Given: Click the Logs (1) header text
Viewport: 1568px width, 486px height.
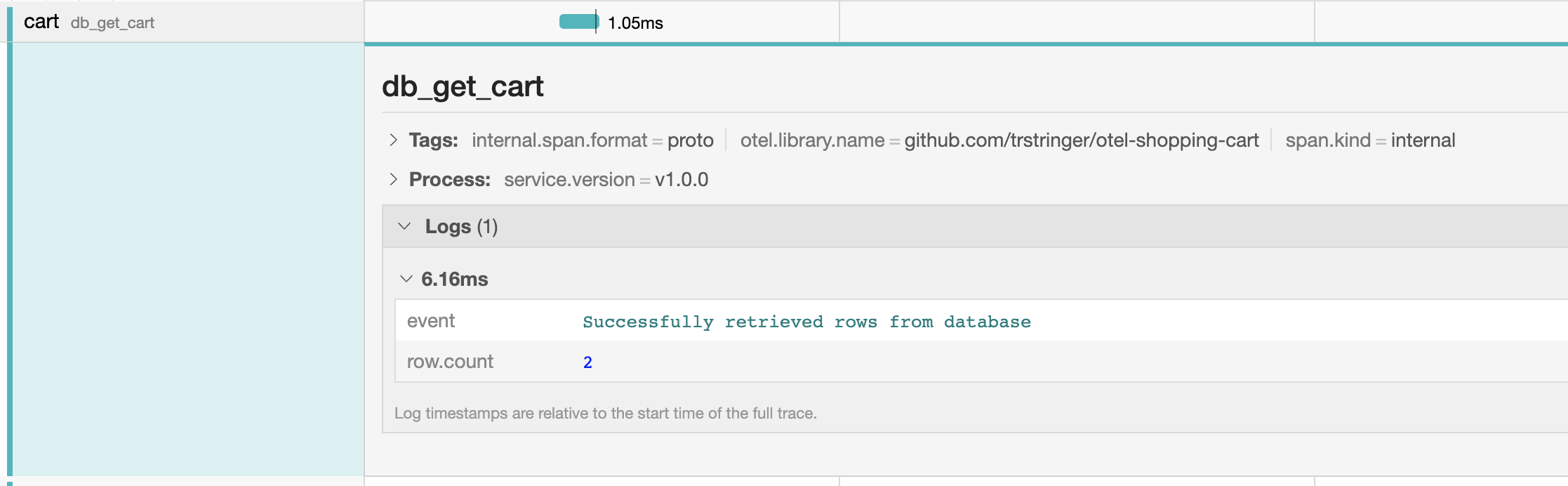Looking at the screenshot, I should pos(461,227).
